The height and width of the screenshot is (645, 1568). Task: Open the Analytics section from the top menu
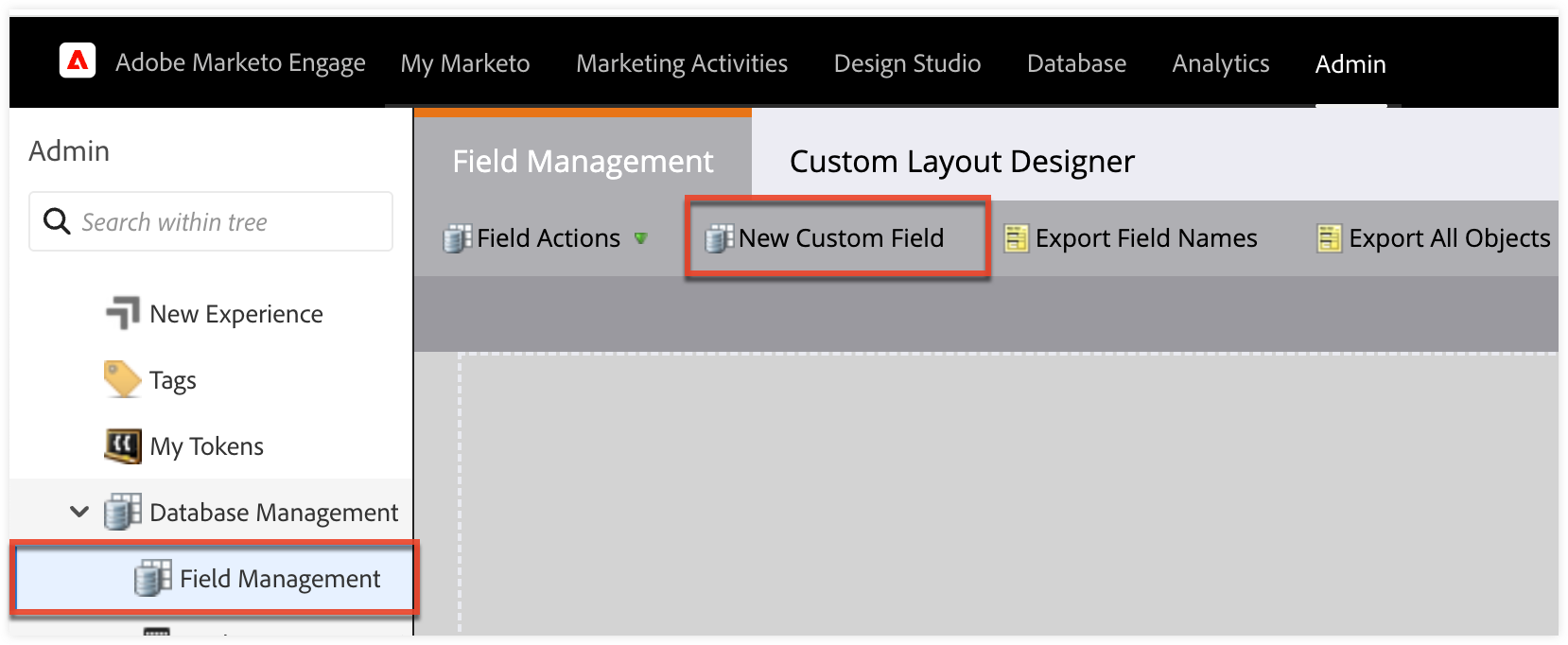point(1220,63)
